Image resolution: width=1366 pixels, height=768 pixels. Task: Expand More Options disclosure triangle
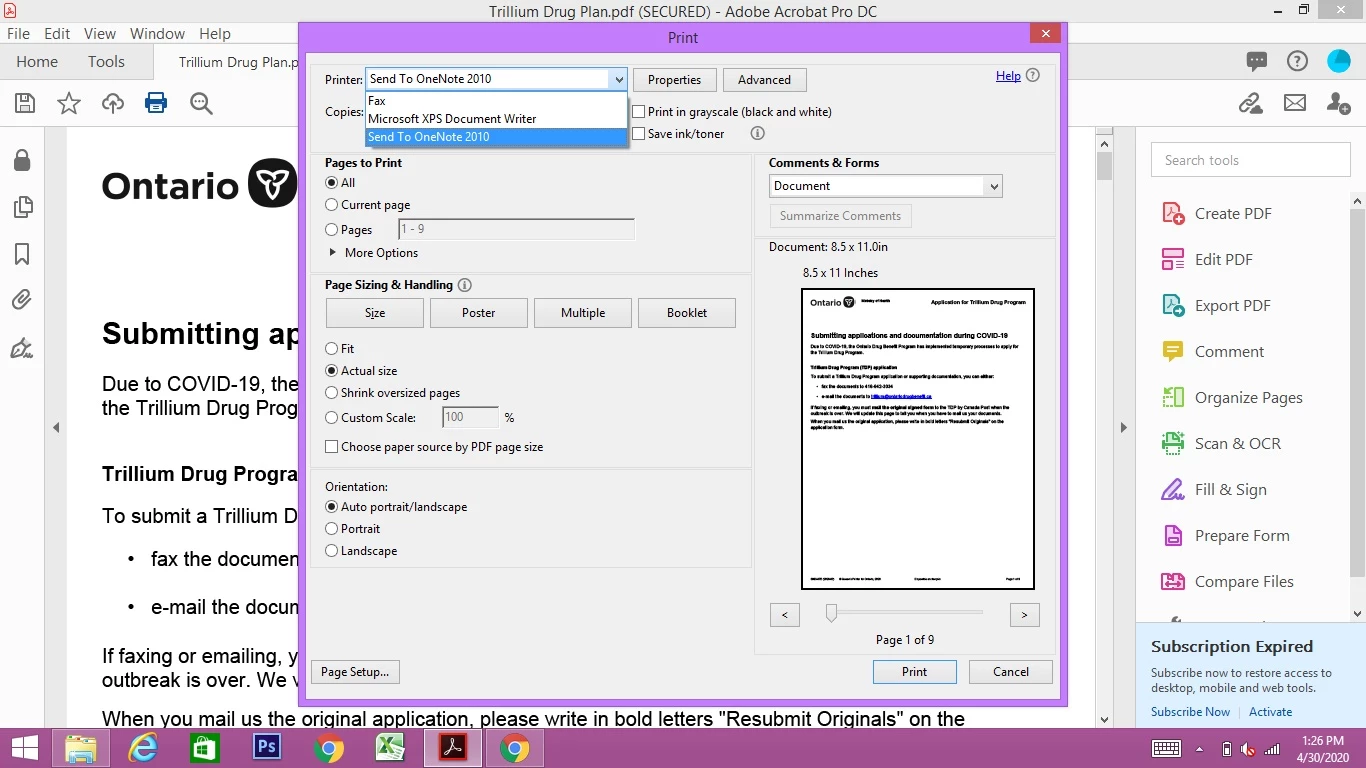click(333, 253)
